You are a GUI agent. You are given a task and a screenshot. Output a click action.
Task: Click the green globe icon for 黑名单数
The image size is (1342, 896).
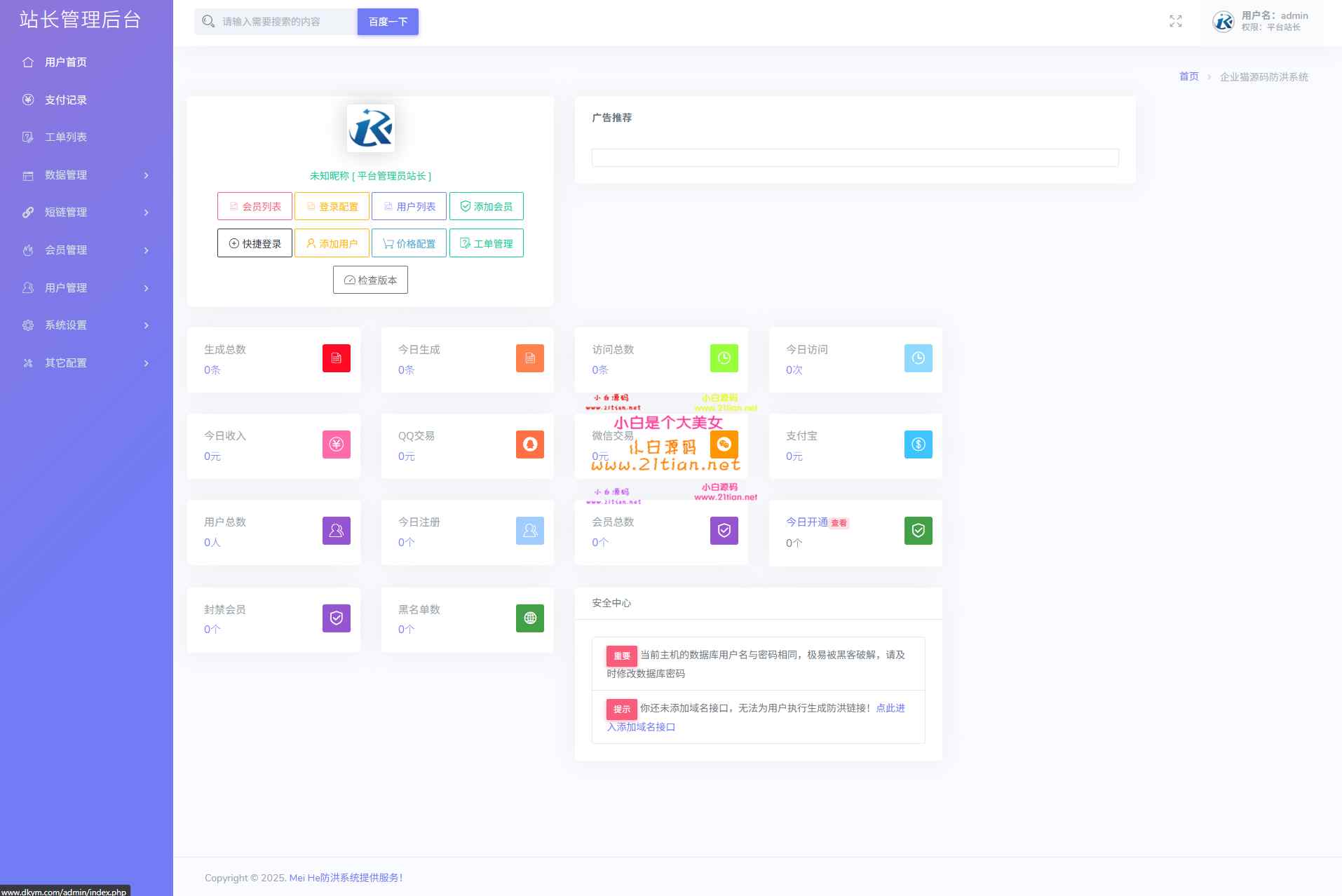pos(529,618)
